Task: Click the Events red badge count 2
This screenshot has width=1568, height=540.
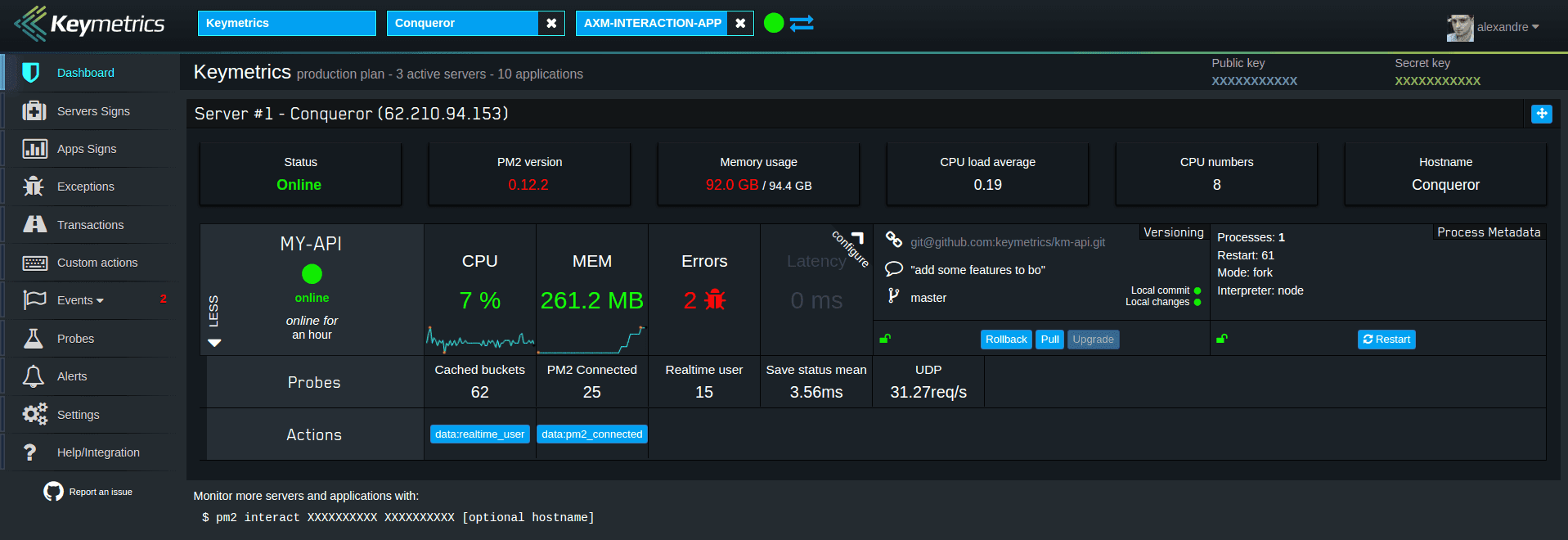Action: 164,299
